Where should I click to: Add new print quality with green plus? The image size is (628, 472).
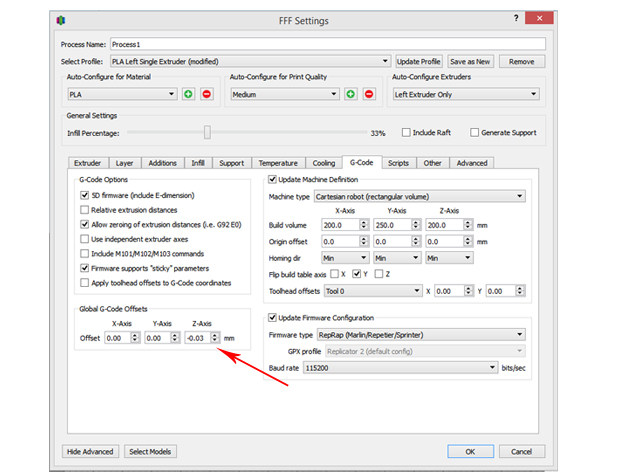click(x=351, y=94)
